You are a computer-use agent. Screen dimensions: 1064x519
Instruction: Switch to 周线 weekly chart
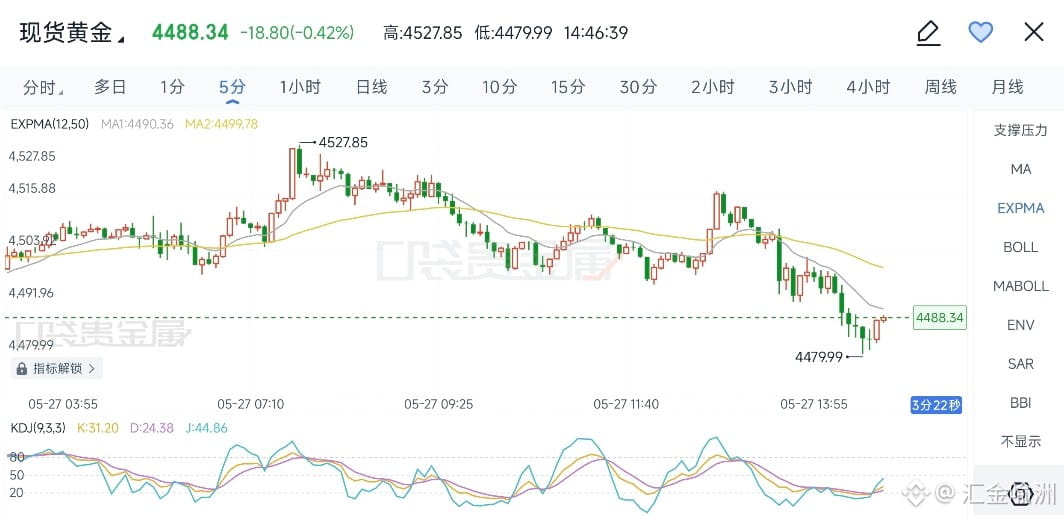(x=940, y=87)
